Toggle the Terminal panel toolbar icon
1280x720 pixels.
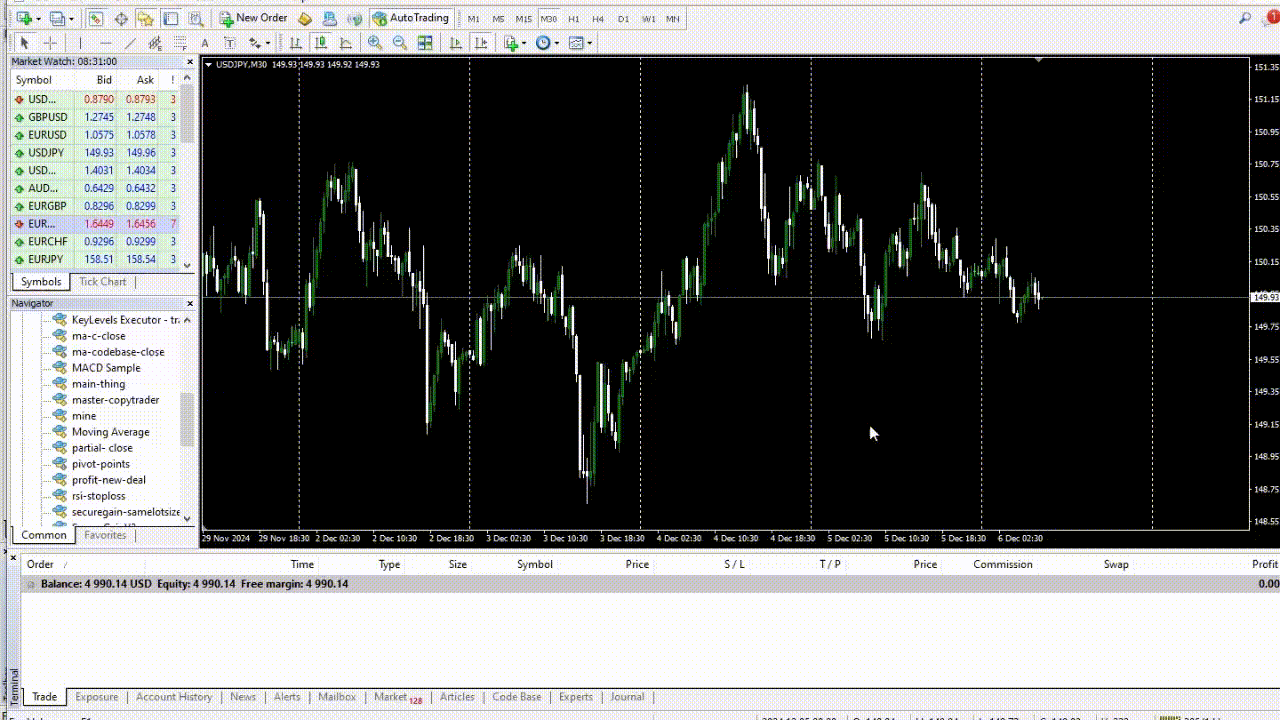click(x=171, y=18)
